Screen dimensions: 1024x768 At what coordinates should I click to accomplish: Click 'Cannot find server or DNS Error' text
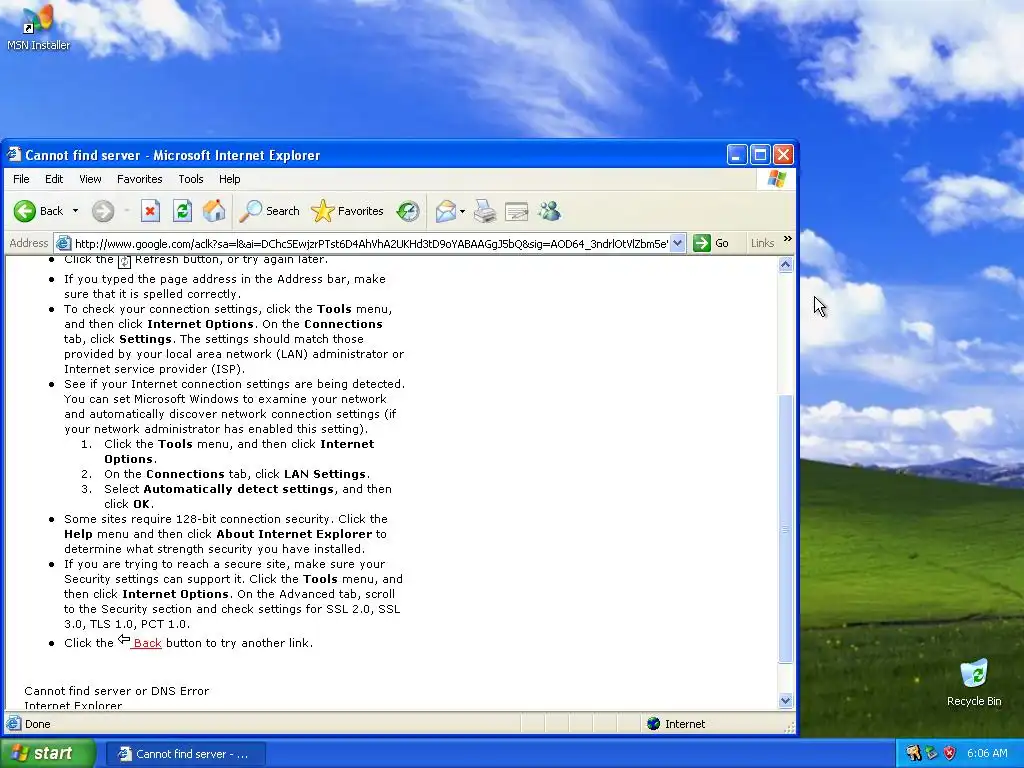coord(117,691)
